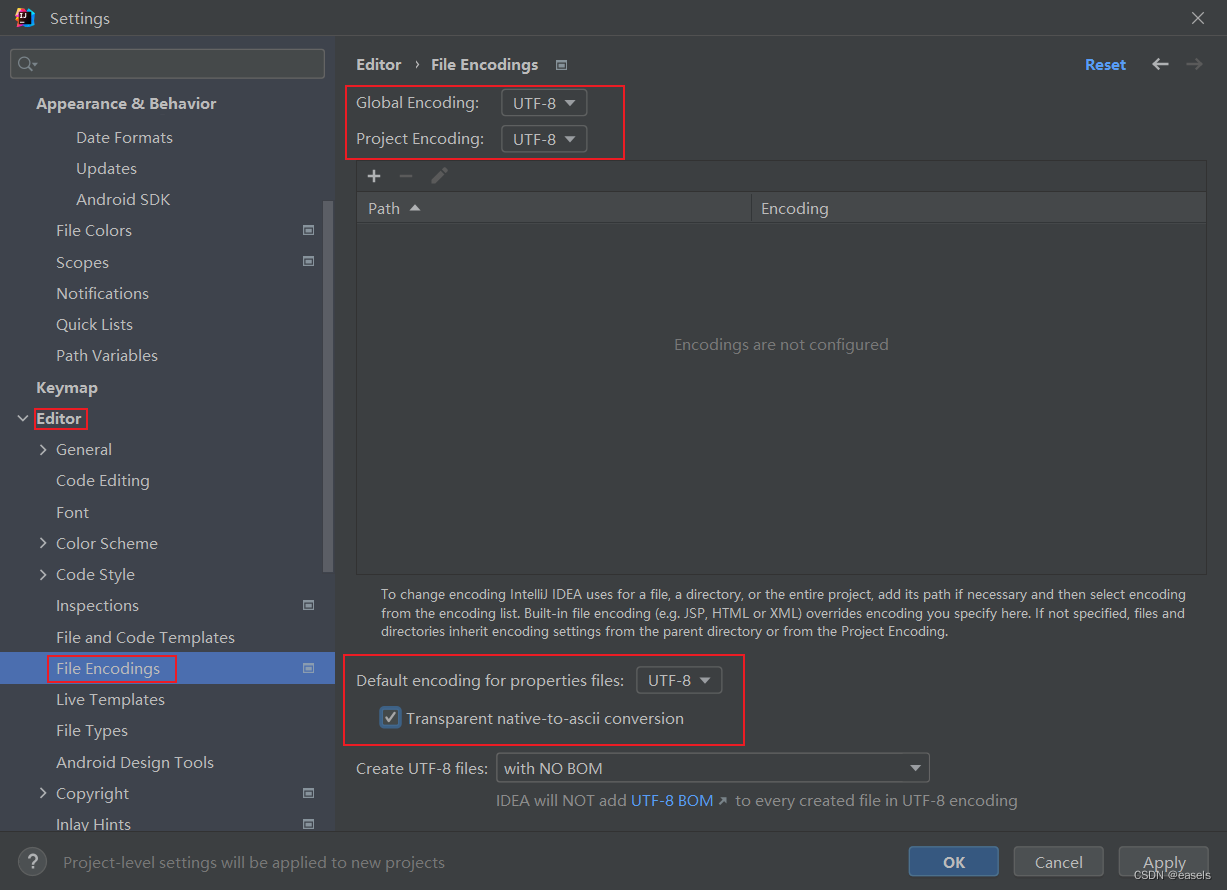
Task: Expand the Copyright node
Action: click(43, 793)
